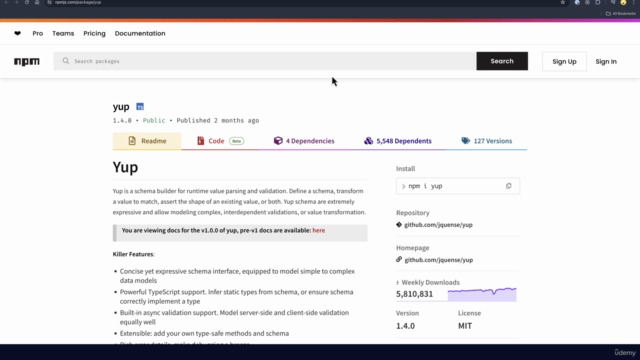This screenshot has height=360, width=640.
Task: Open the Pricing page link
Action: 94,33
